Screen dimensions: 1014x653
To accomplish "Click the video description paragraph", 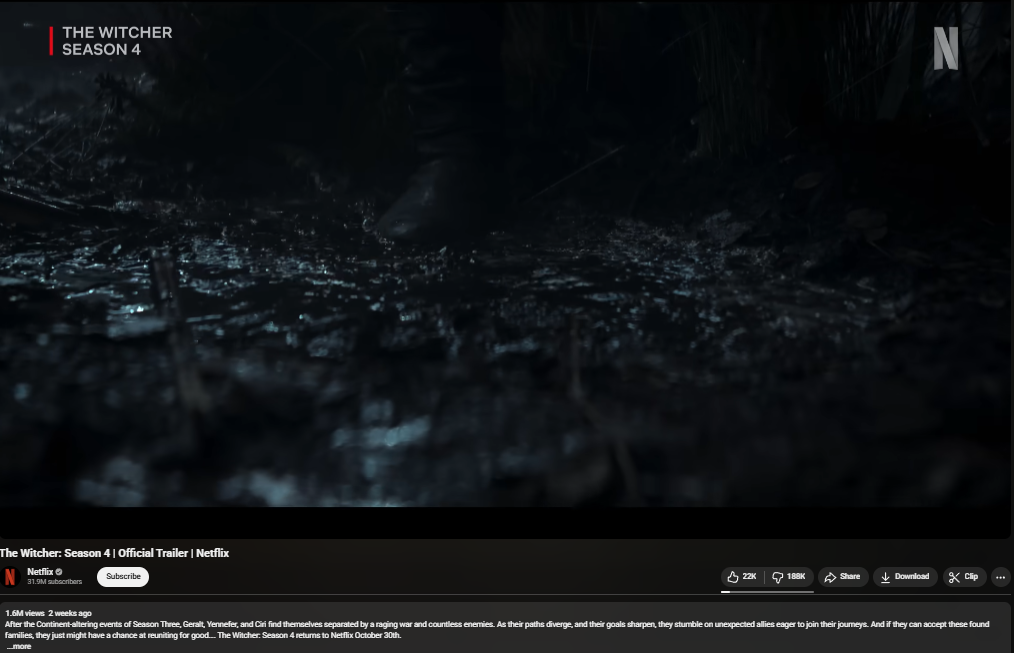I will 497,630.
